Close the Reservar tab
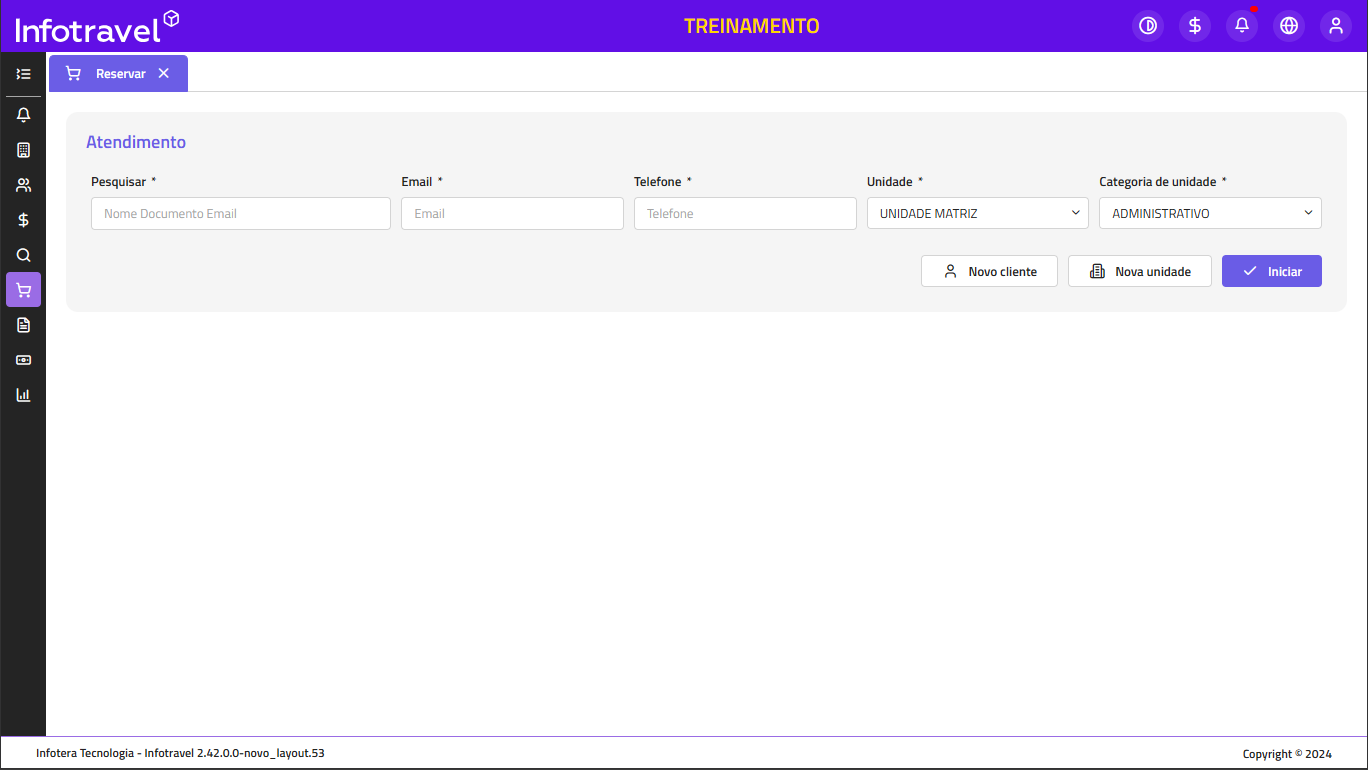 point(164,74)
